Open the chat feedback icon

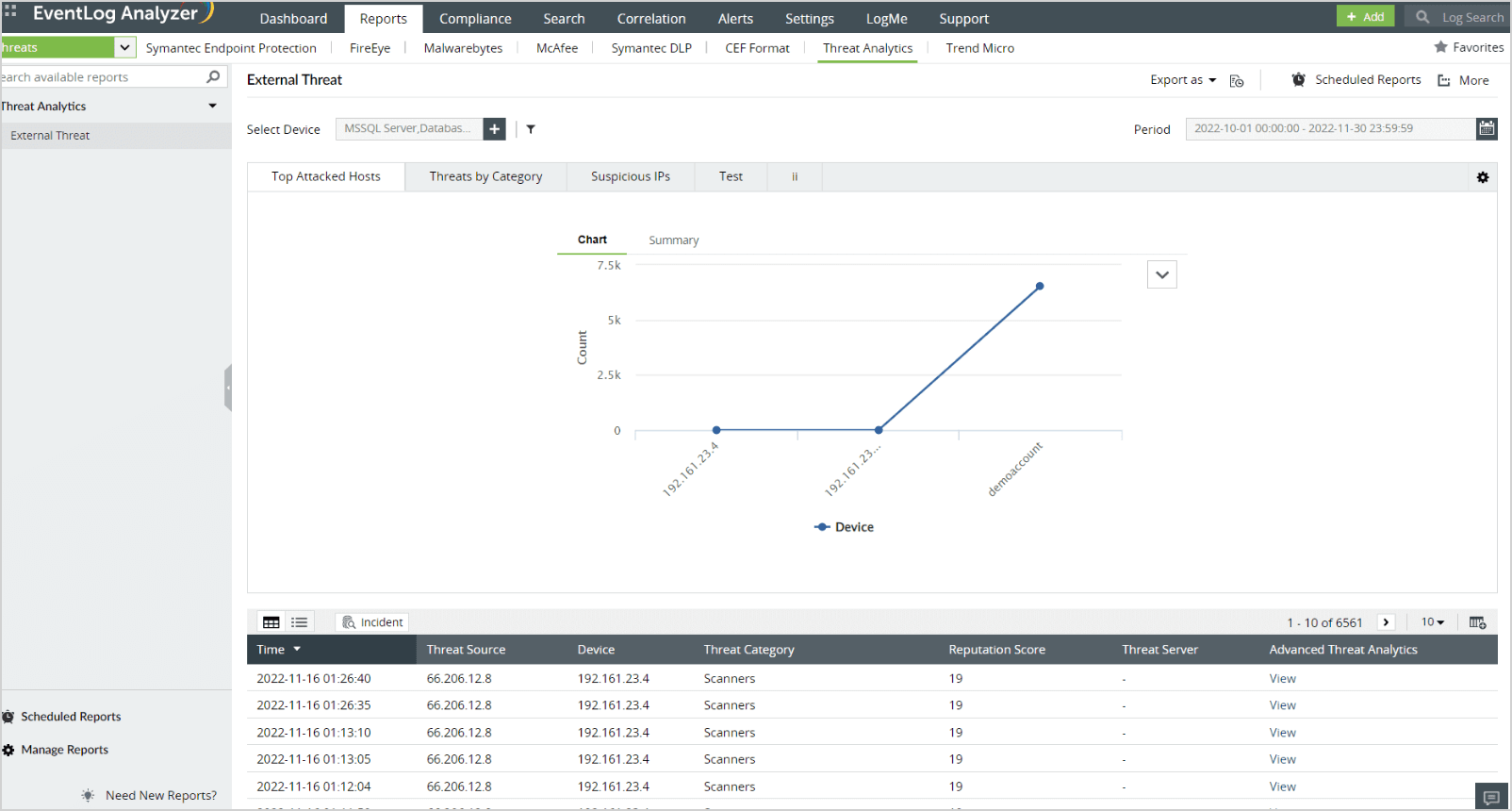(x=1491, y=798)
